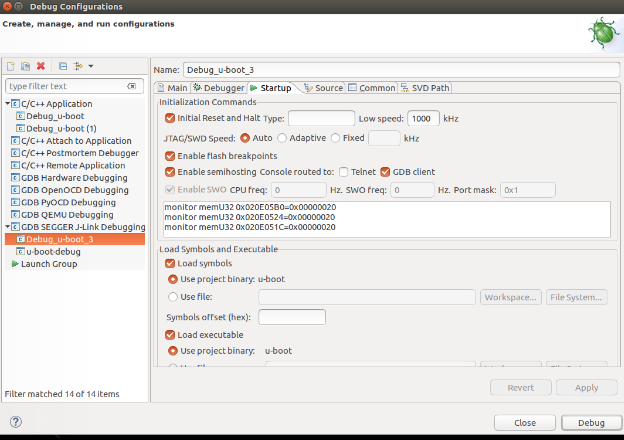The image size is (624, 440).
Task: Select GDB PyOCD Debugging entry
Action: point(68,202)
